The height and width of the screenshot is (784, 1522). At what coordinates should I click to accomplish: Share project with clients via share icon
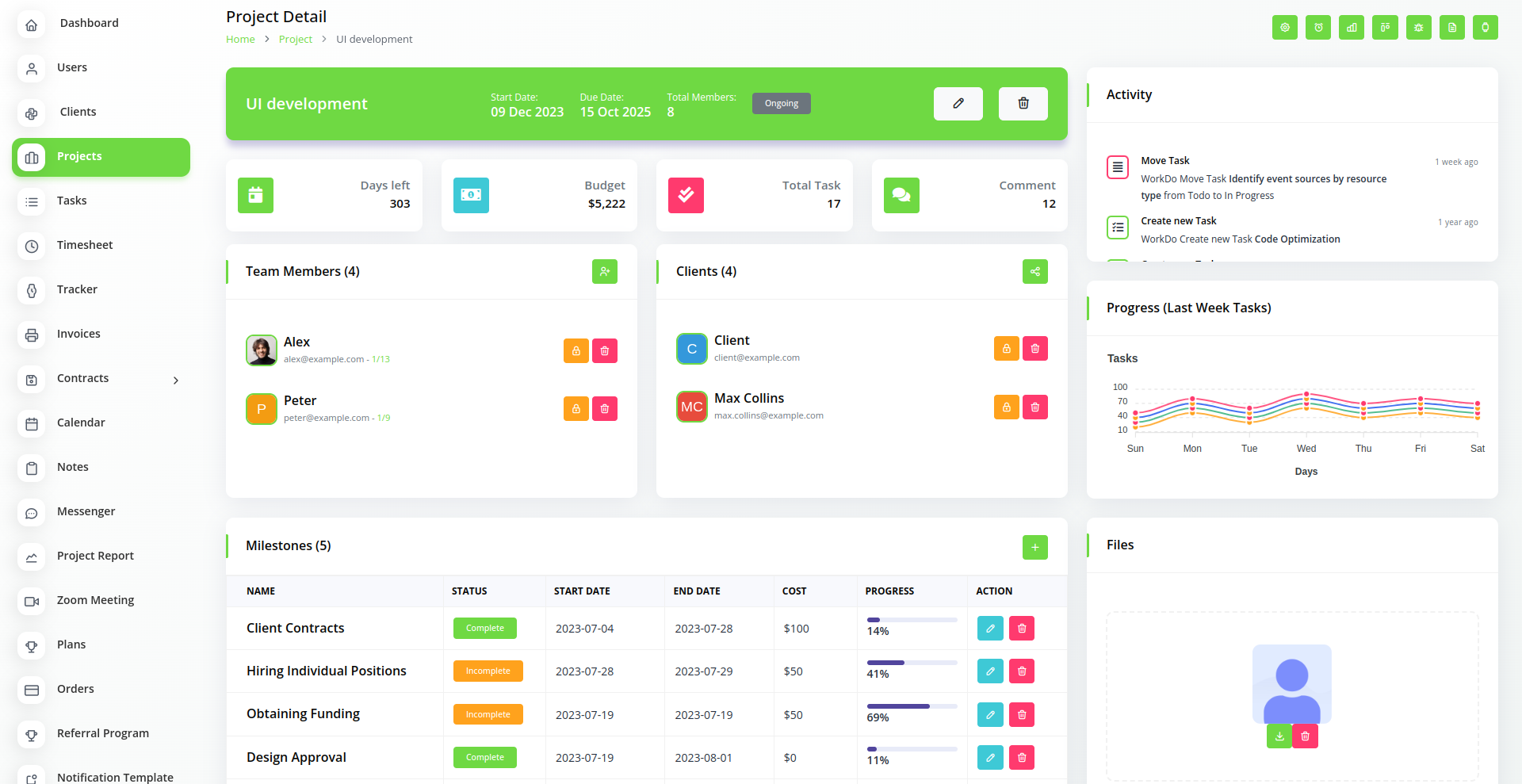[x=1034, y=272]
